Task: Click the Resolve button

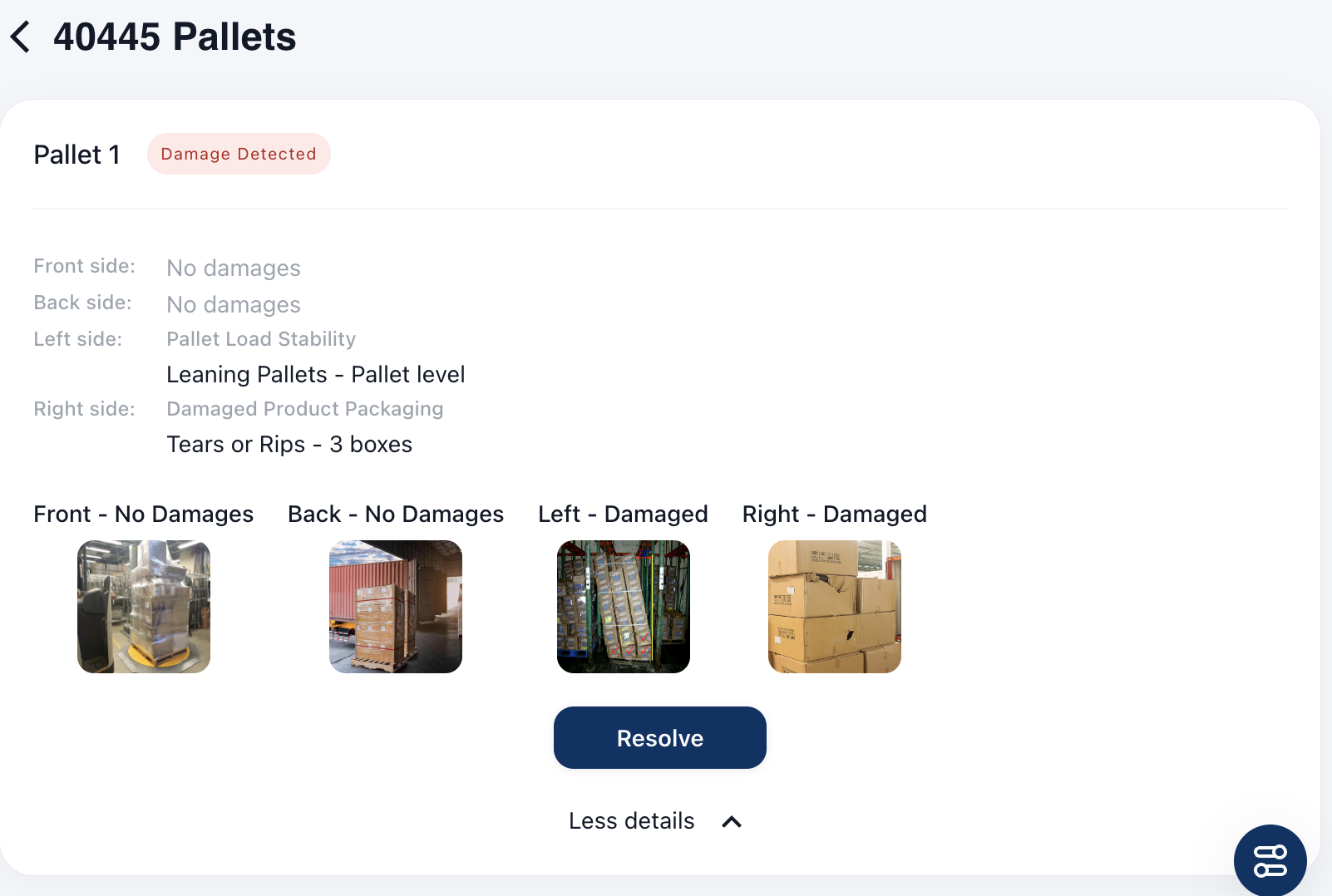Action: [x=659, y=738]
